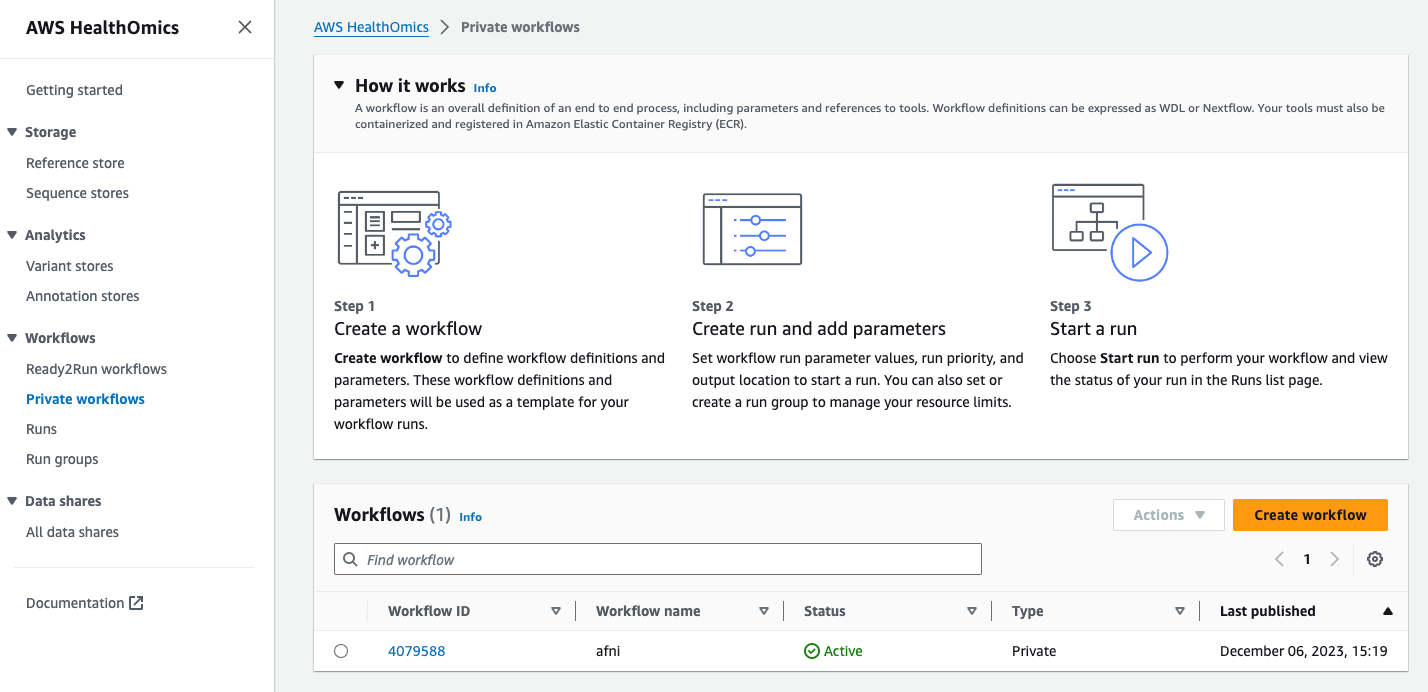Screen dimensions: 1428x692
Task: Open Getting started in sidebar
Action: 74,90
